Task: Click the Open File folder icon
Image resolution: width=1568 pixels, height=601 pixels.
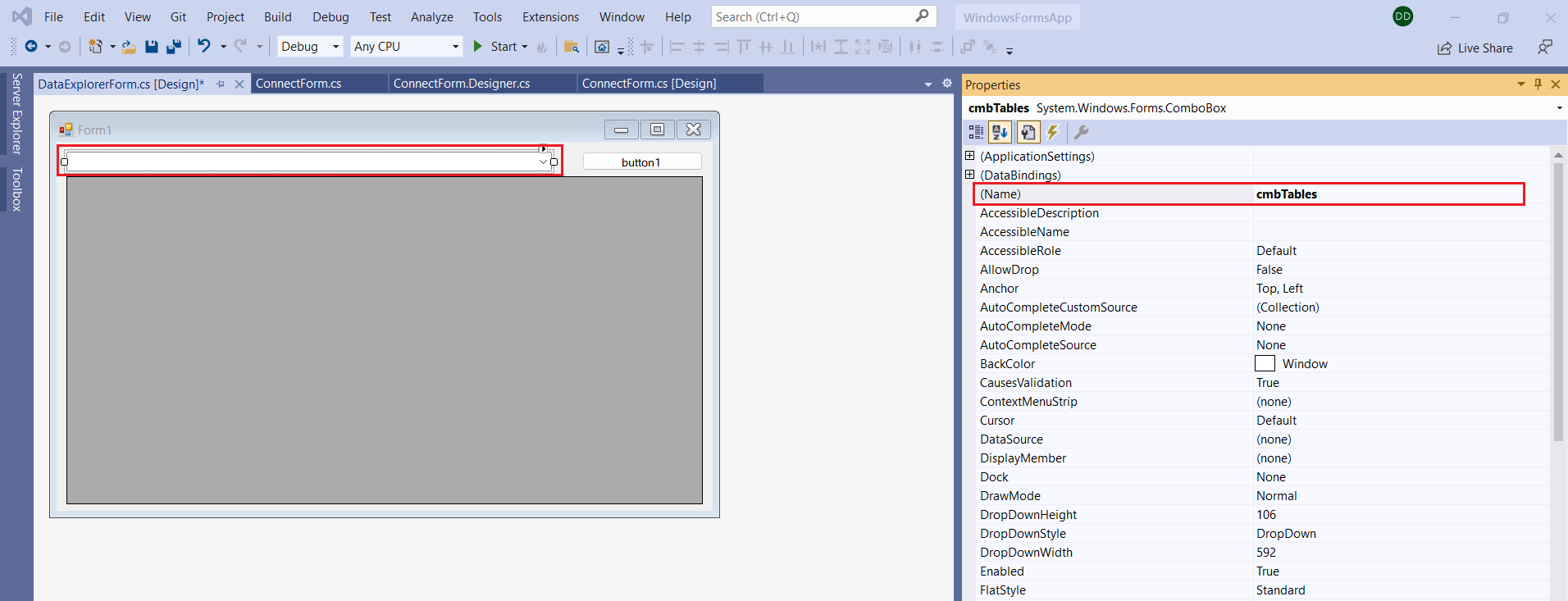Action: 129,47
